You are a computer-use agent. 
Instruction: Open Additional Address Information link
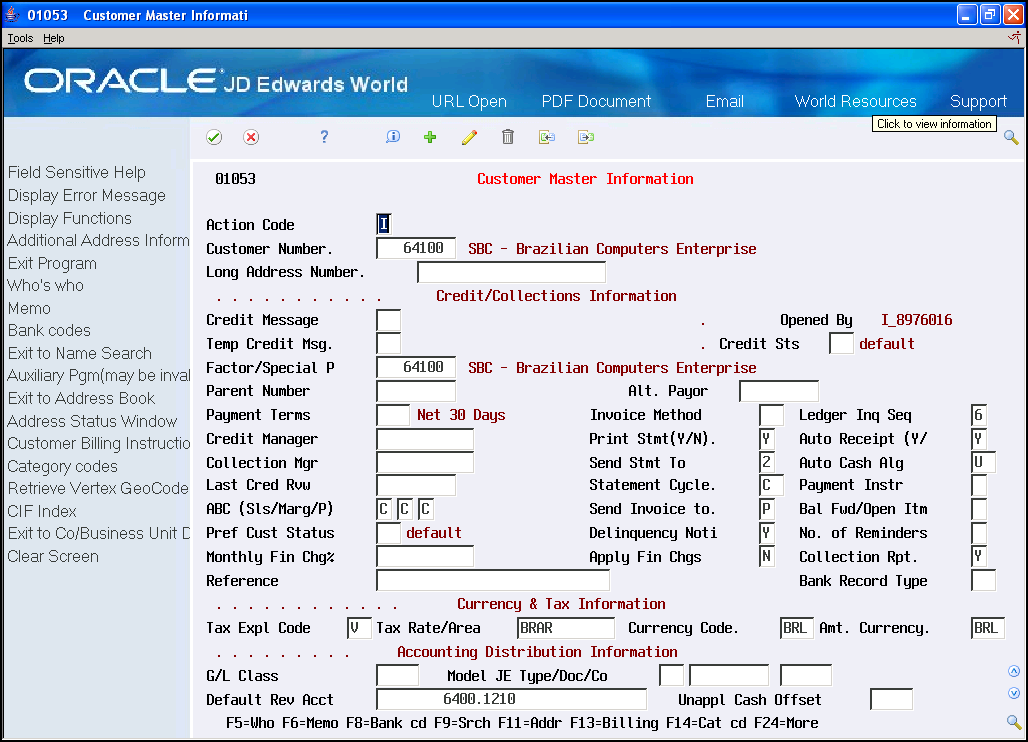[x=98, y=241]
